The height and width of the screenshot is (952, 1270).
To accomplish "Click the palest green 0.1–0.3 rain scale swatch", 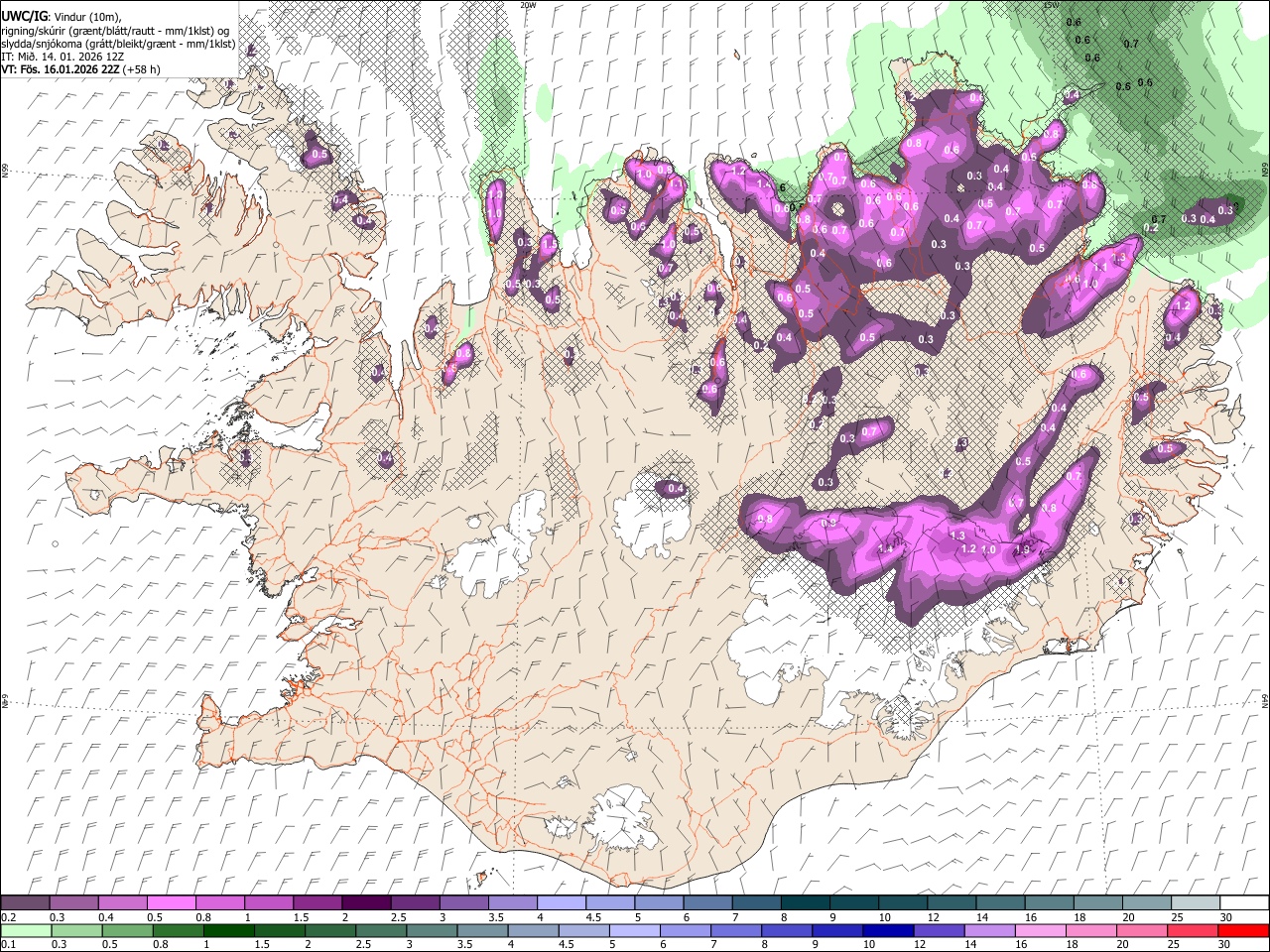I will (x=26, y=930).
